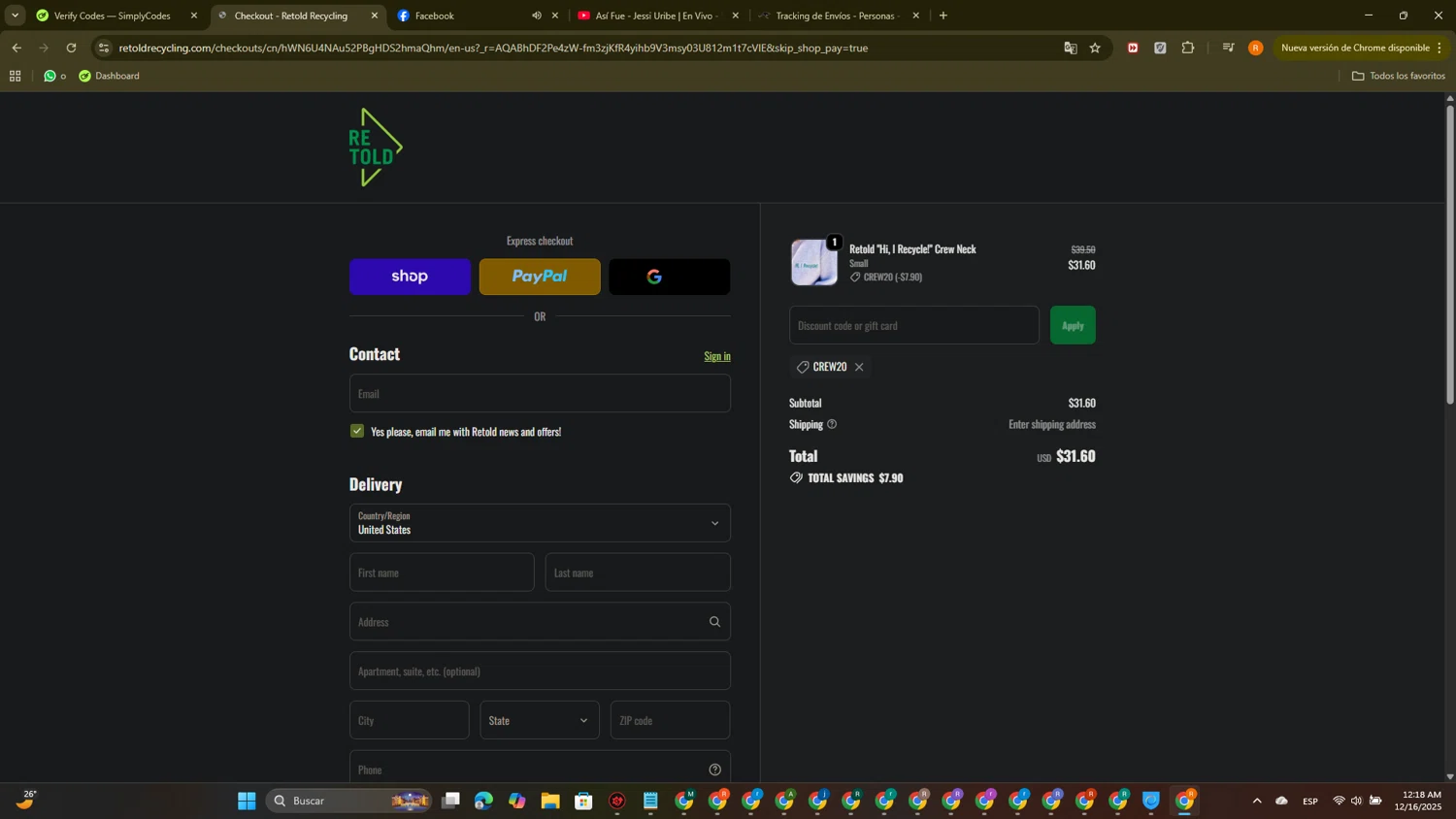
Task: Open Country/Region dropdown
Action: [540, 523]
